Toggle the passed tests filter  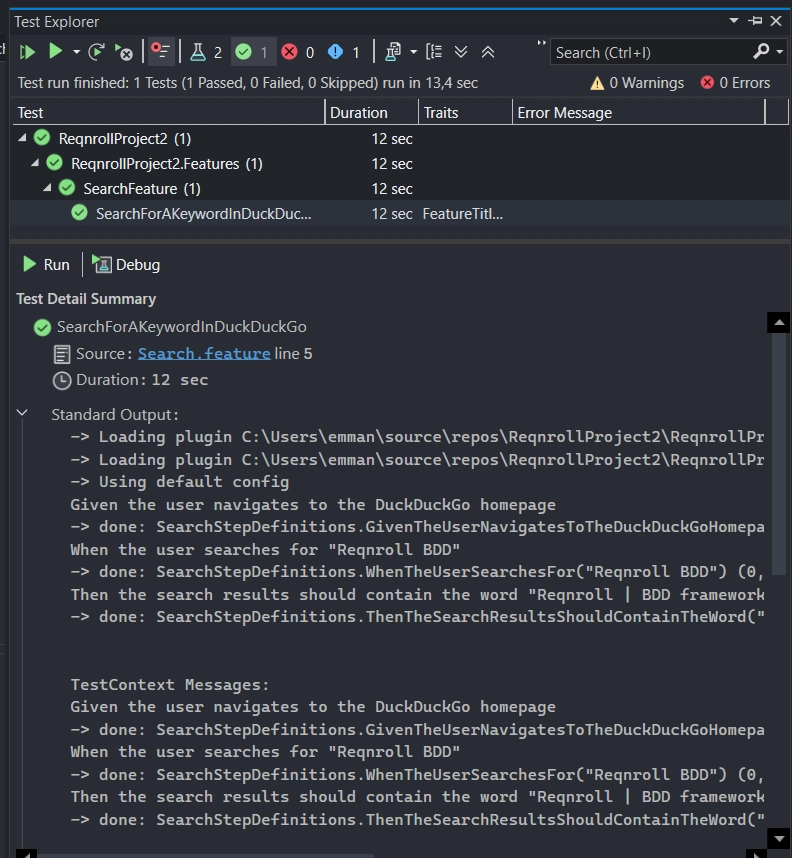coord(252,52)
